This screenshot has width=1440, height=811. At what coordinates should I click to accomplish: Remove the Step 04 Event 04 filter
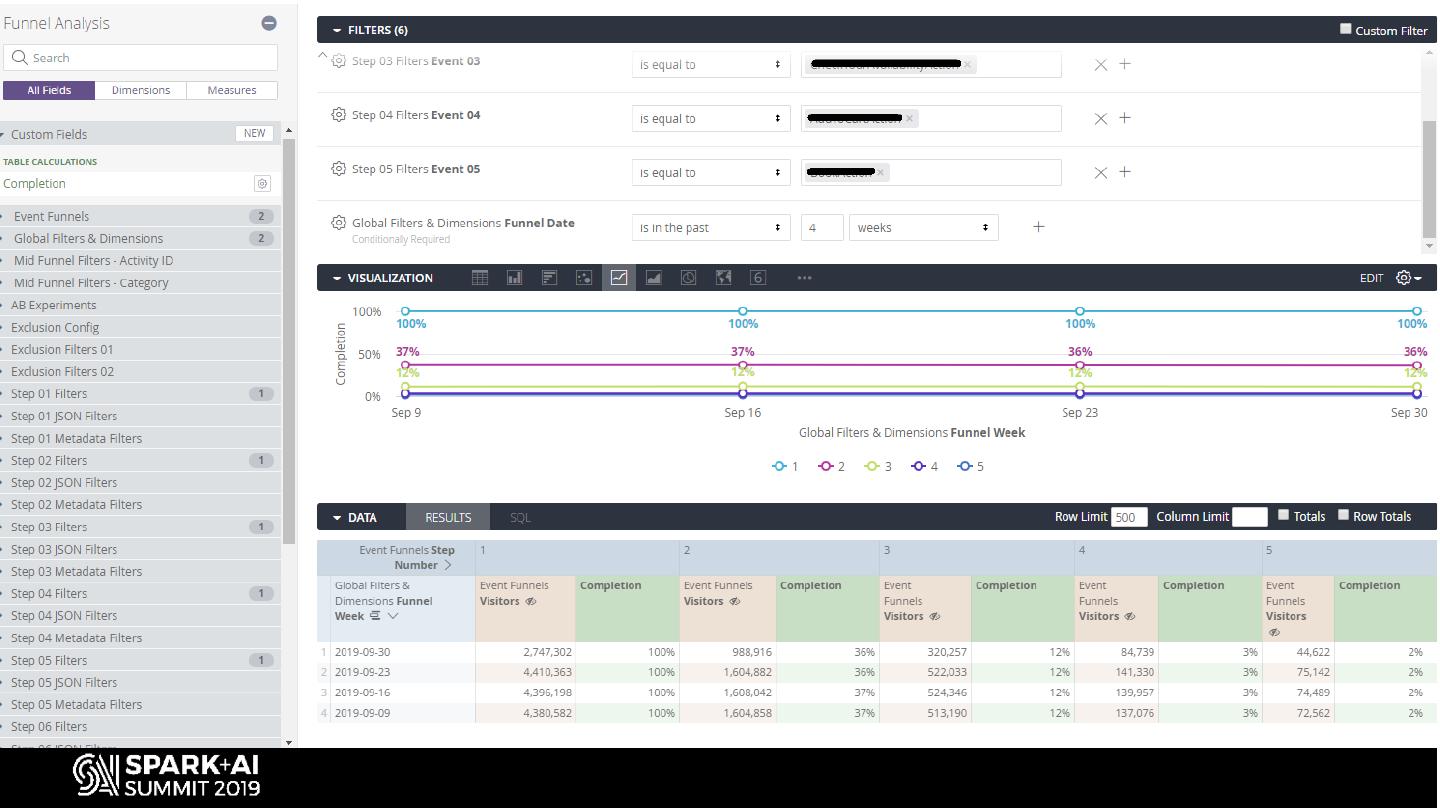click(1100, 119)
